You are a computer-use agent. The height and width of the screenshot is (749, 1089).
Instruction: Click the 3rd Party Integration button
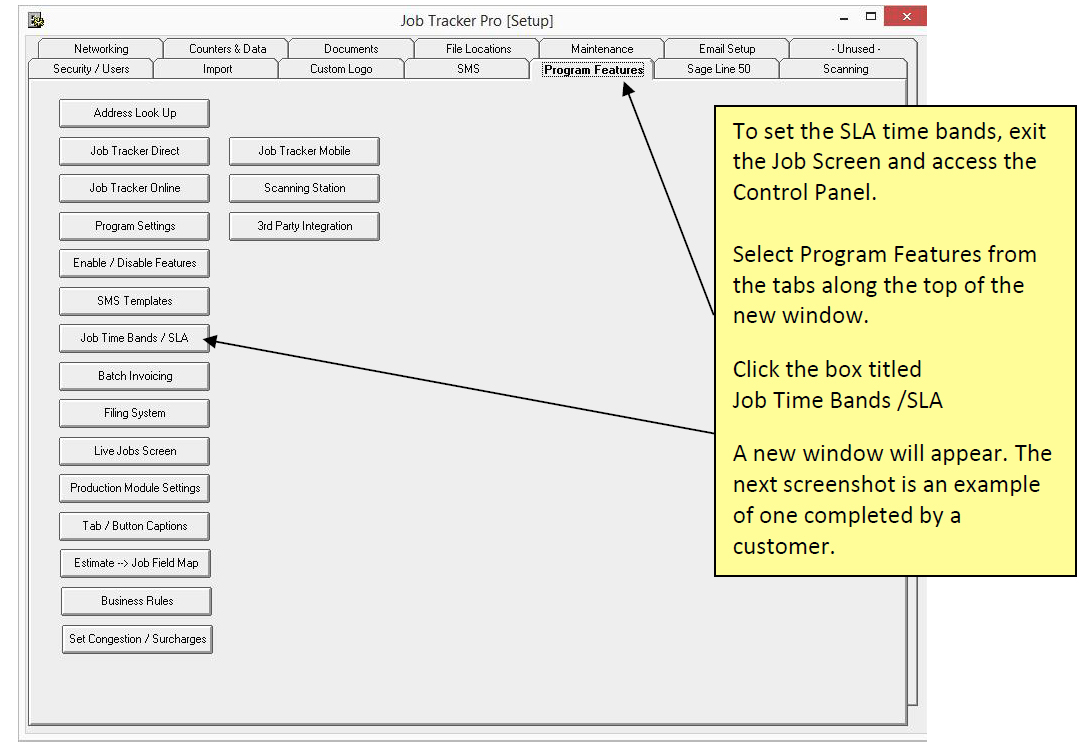pos(304,226)
